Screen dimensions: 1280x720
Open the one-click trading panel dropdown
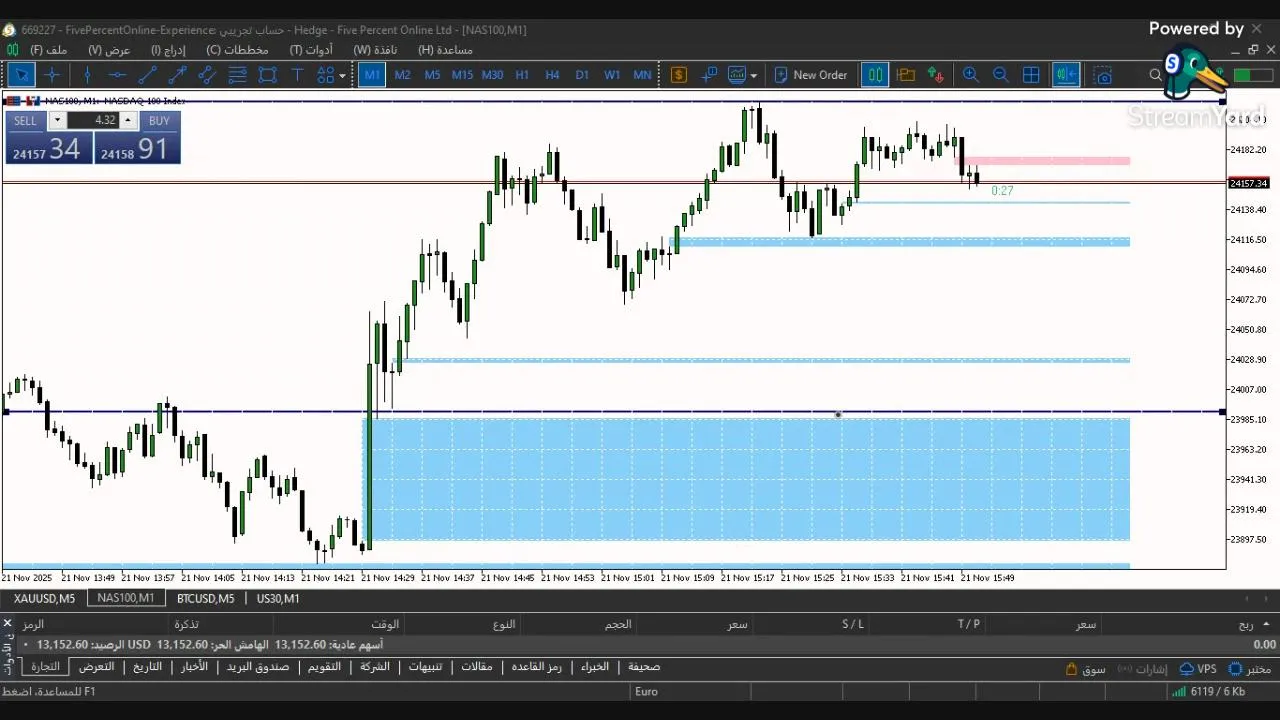57,120
